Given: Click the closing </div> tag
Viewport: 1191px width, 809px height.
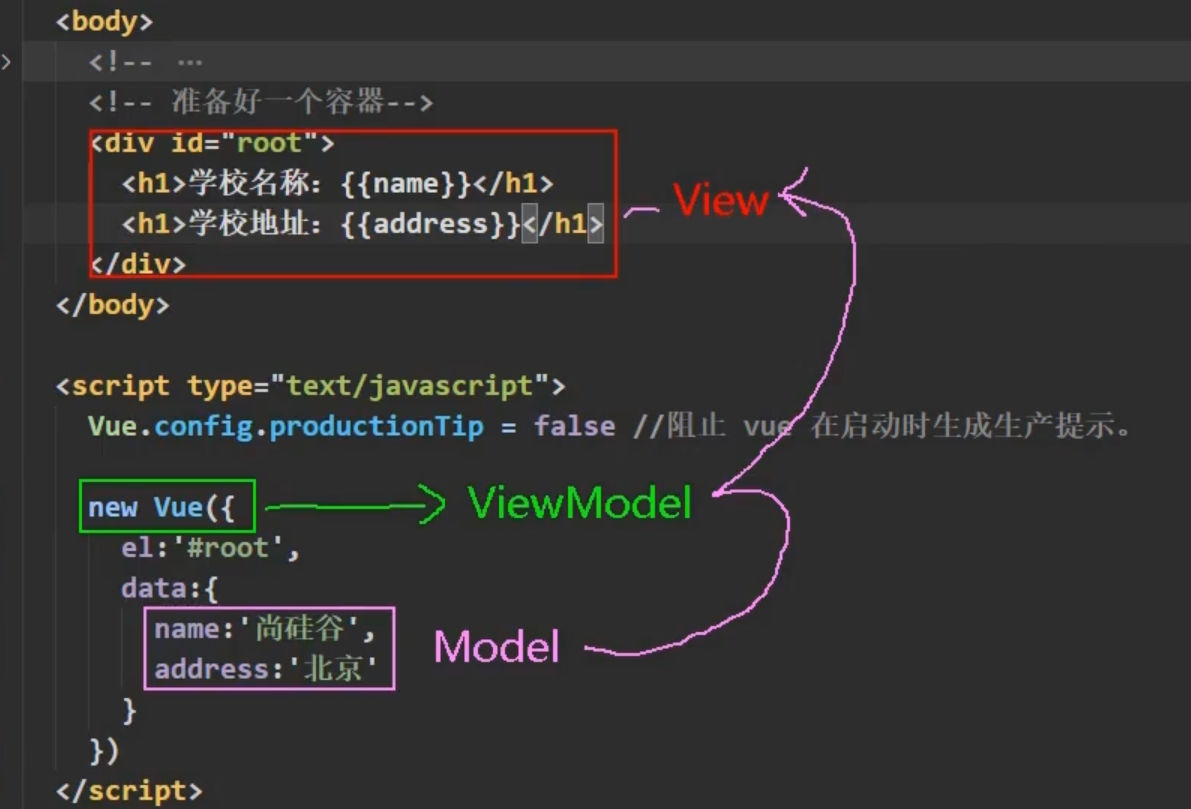Looking at the screenshot, I should click(137, 264).
